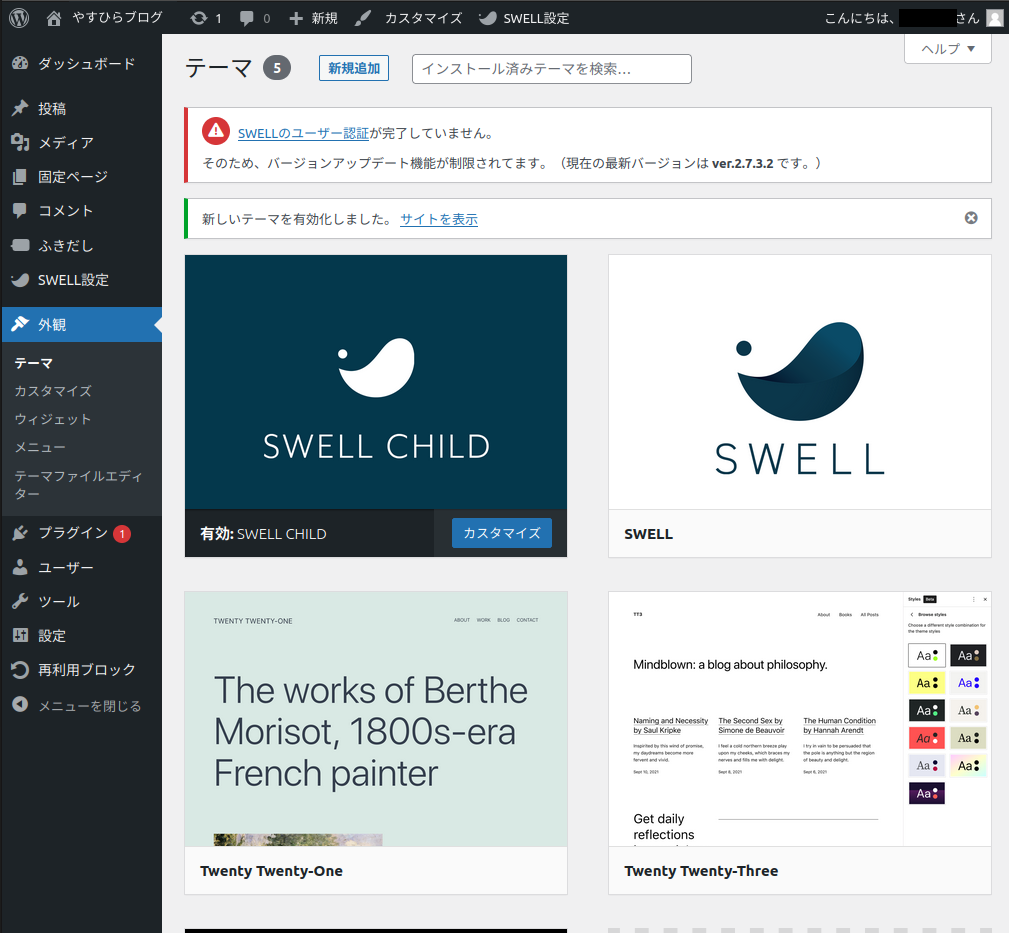Click the Media library icon

tap(21, 142)
